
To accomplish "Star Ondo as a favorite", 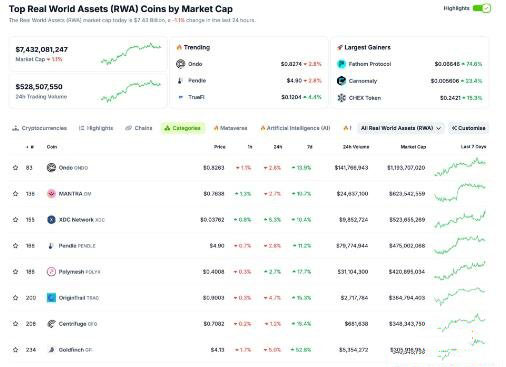I will click(15, 168).
